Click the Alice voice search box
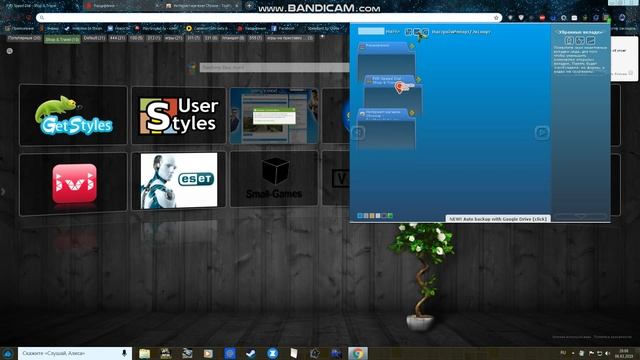This screenshot has height=360, width=640. point(75,353)
